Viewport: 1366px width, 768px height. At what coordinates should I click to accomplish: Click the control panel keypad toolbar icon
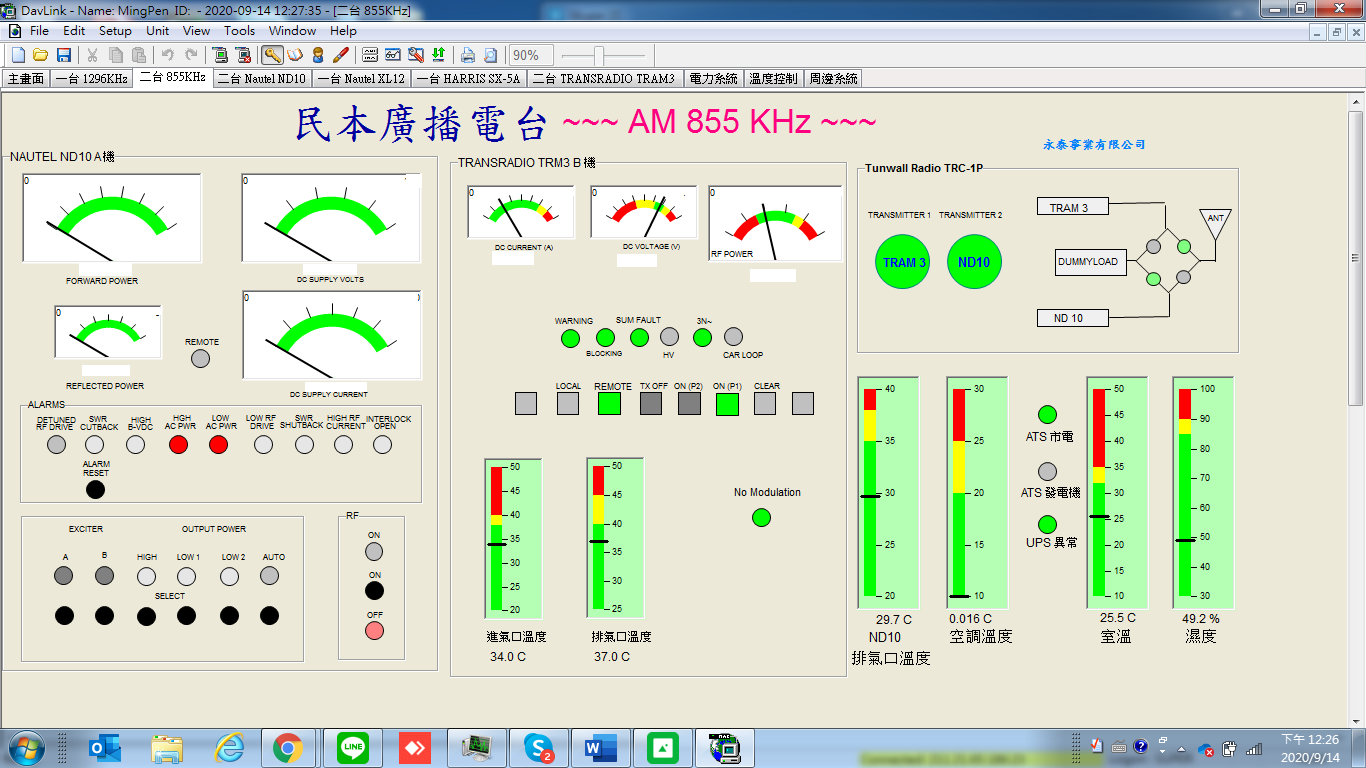(x=369, y=55)
